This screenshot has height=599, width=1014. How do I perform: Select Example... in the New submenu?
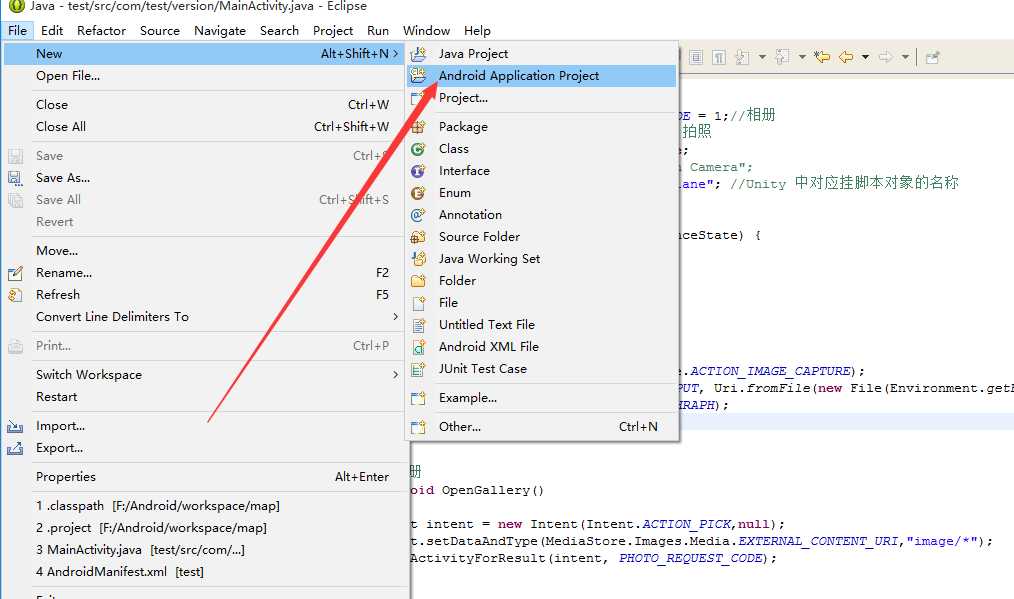pos(542,398)
